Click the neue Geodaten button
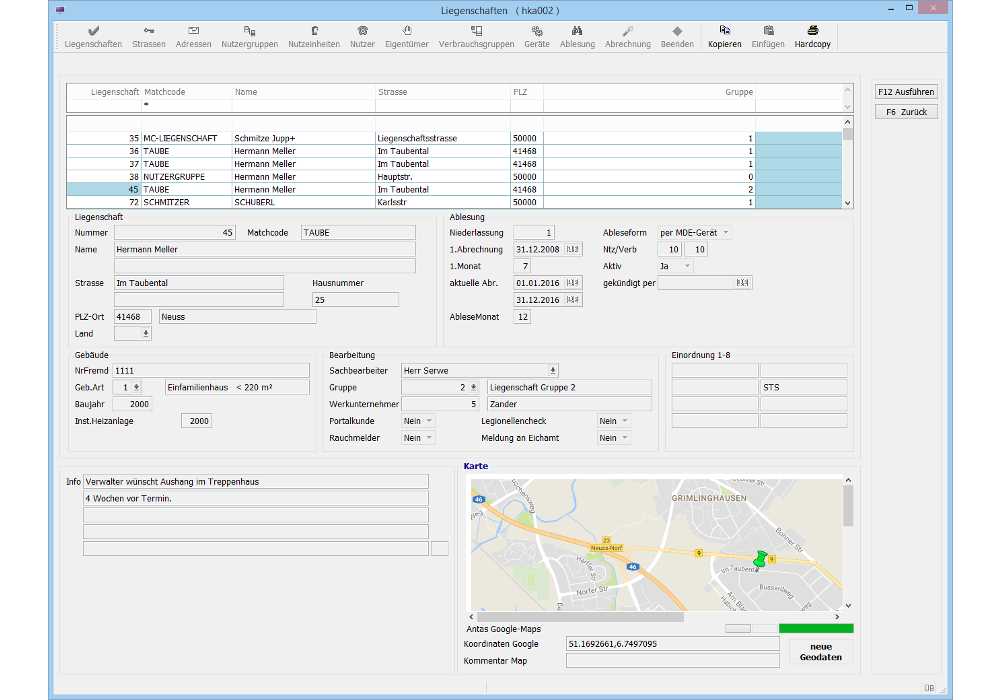The height and width of the screenshot is (700, 1000). click(x=820, y=652)
